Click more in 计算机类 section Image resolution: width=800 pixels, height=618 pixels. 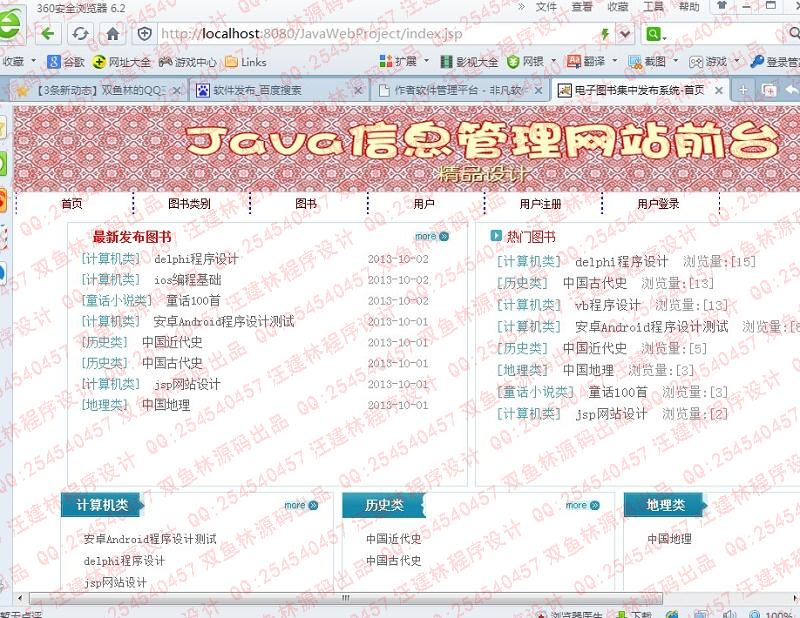click(x=301, y=505)
